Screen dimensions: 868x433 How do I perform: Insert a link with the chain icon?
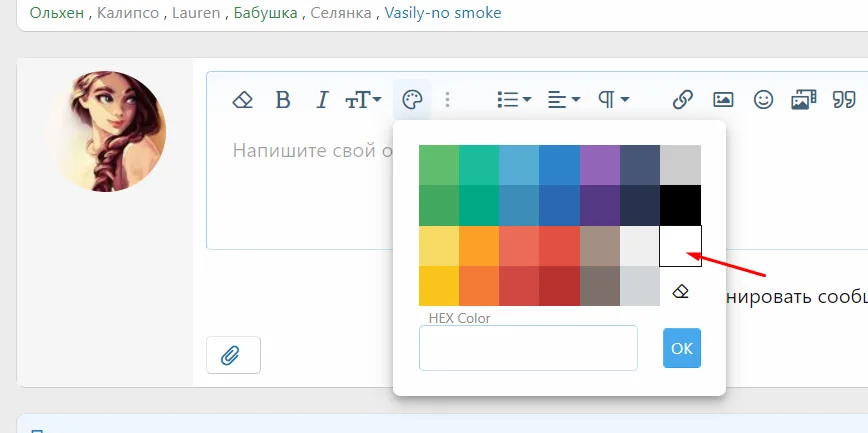pyautogui.click(x=683, y=100)
